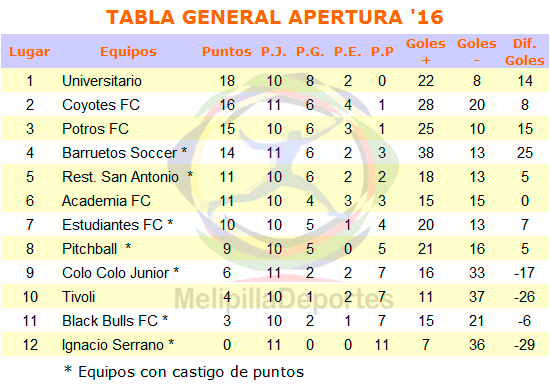Click the Coyotes FC team row
Image resolution: width=550 pixels, height=386 pixels.
[275, 105]
